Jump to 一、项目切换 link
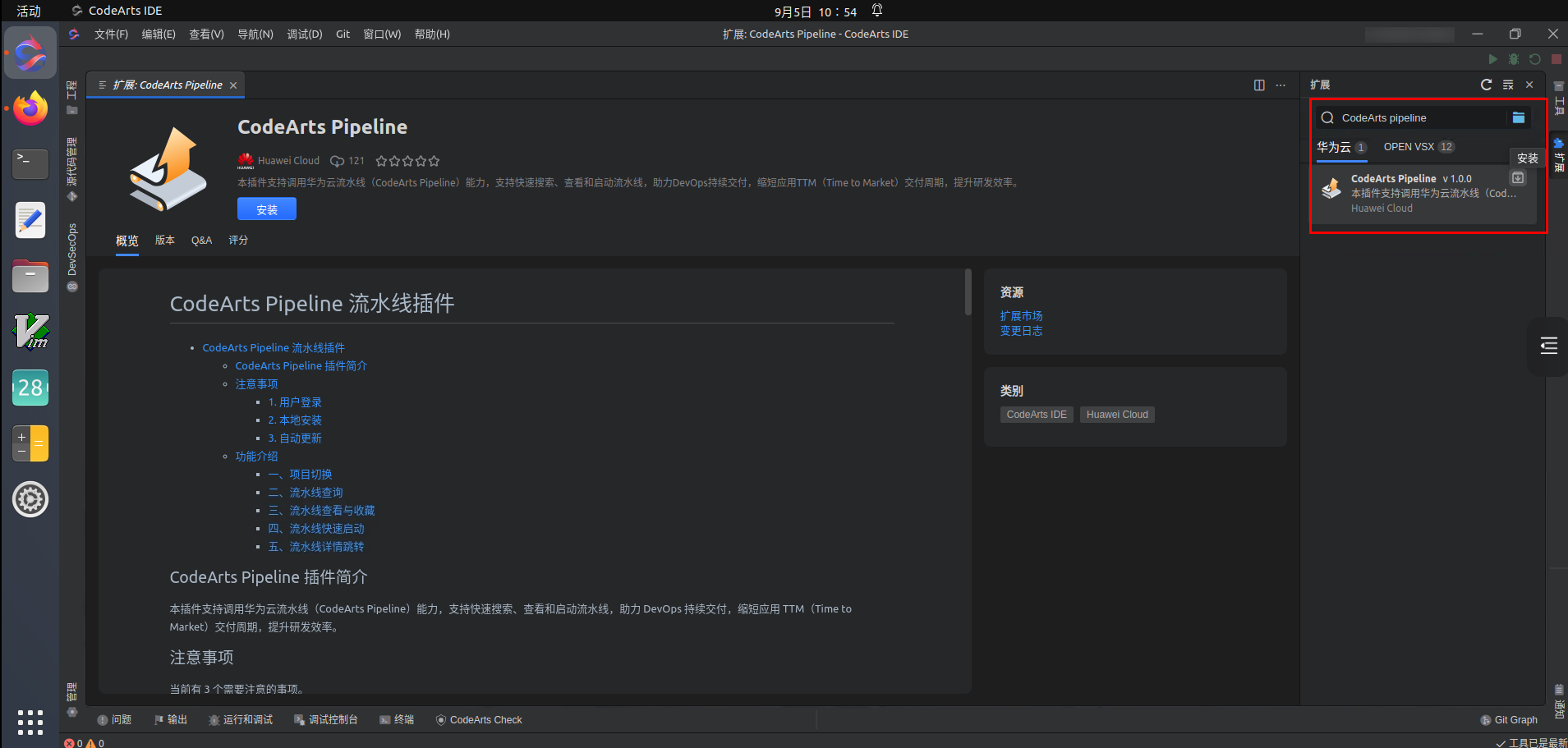The height and width of the screenshot is (748, 1568). [300, 475]
